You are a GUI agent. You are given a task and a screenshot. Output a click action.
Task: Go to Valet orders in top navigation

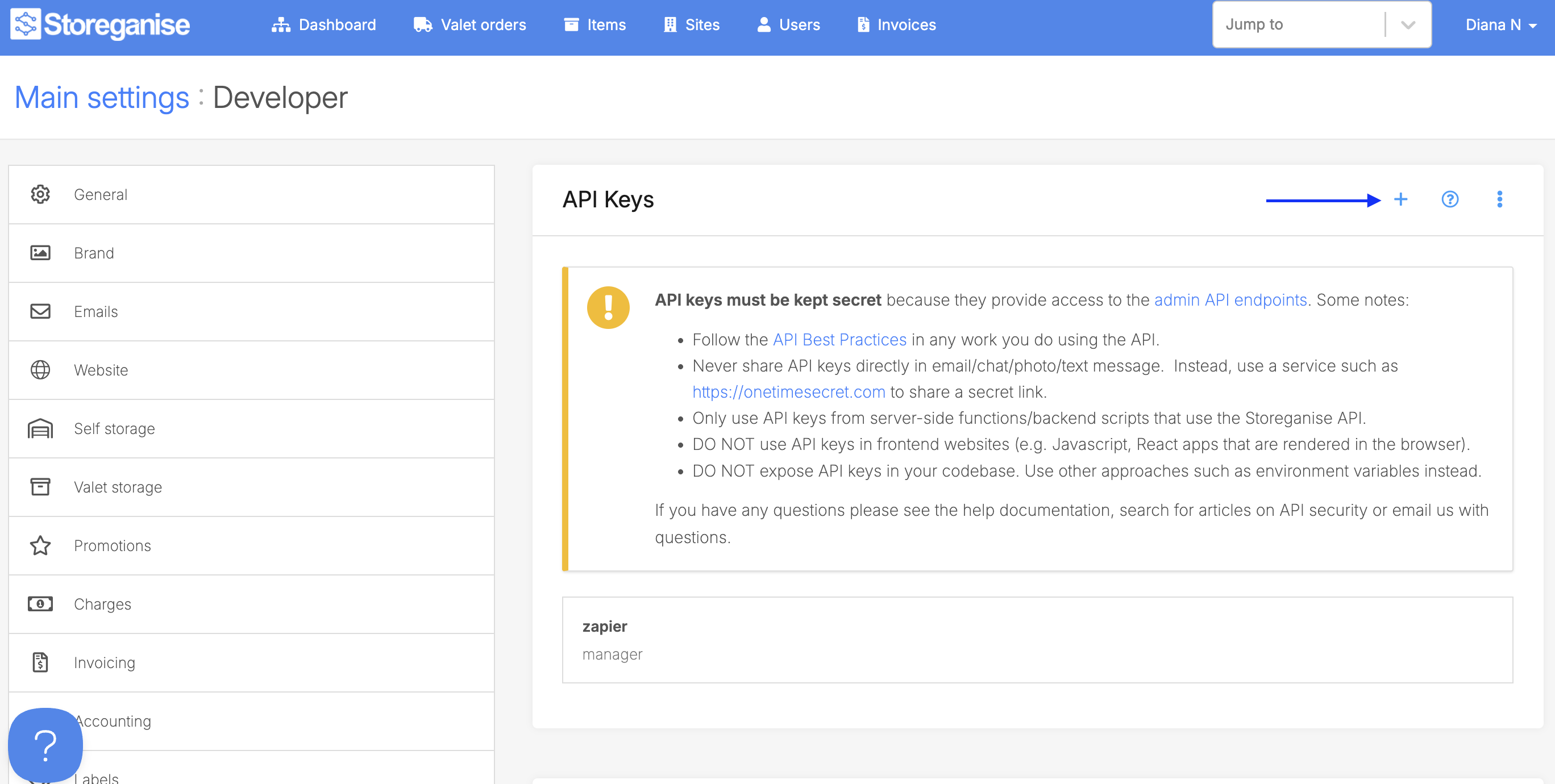pos(470,25)
